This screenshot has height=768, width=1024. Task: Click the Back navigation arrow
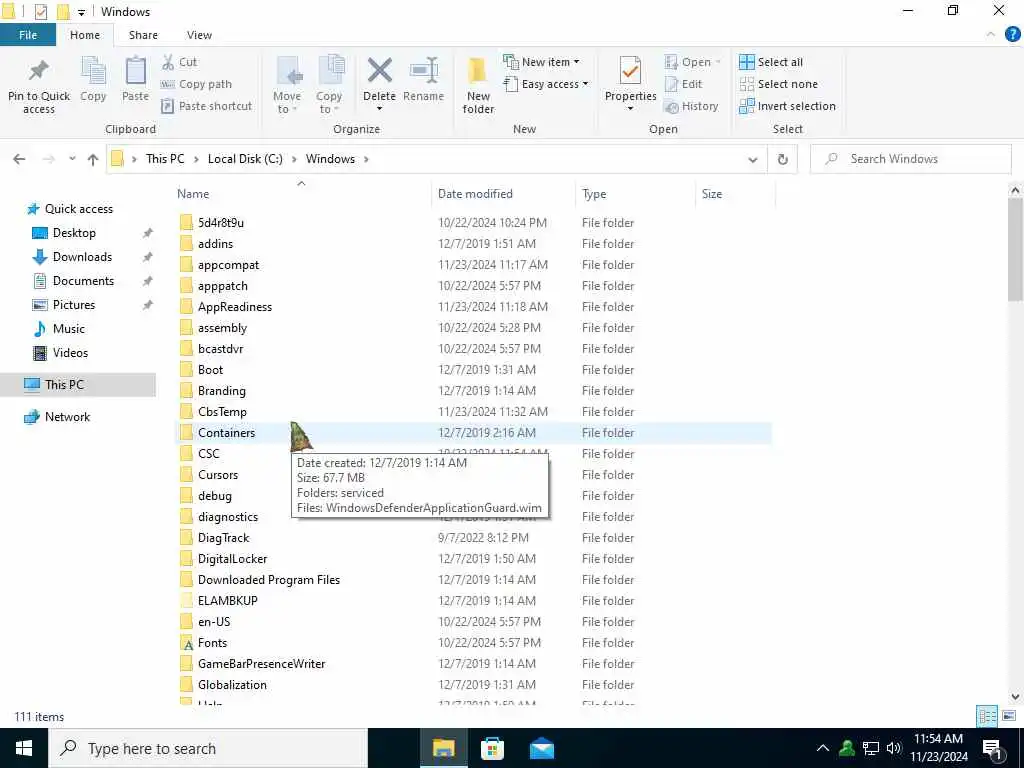[20, 159]
